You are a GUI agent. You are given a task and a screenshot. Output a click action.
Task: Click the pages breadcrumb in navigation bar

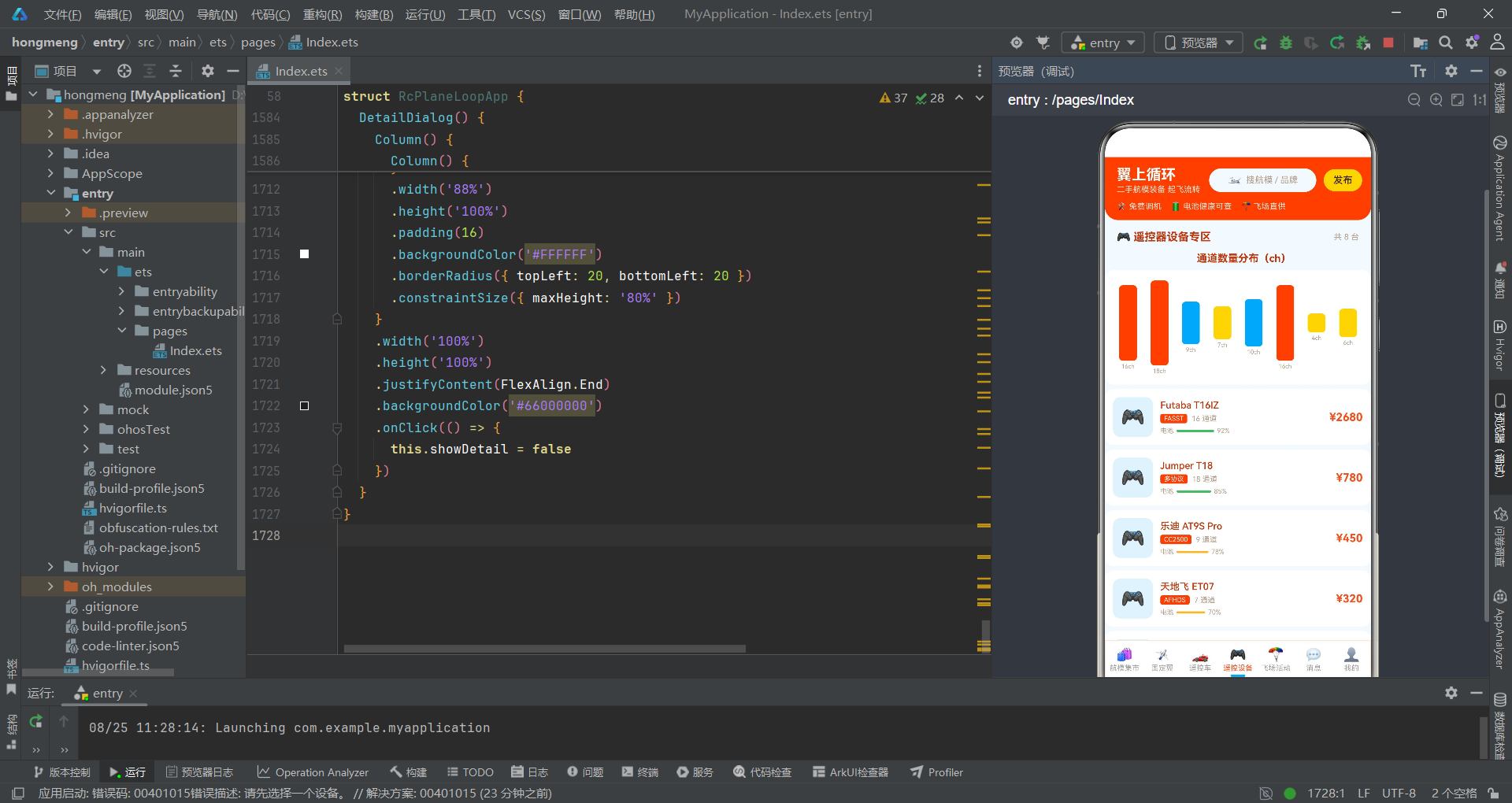click(x=258, y=43)
